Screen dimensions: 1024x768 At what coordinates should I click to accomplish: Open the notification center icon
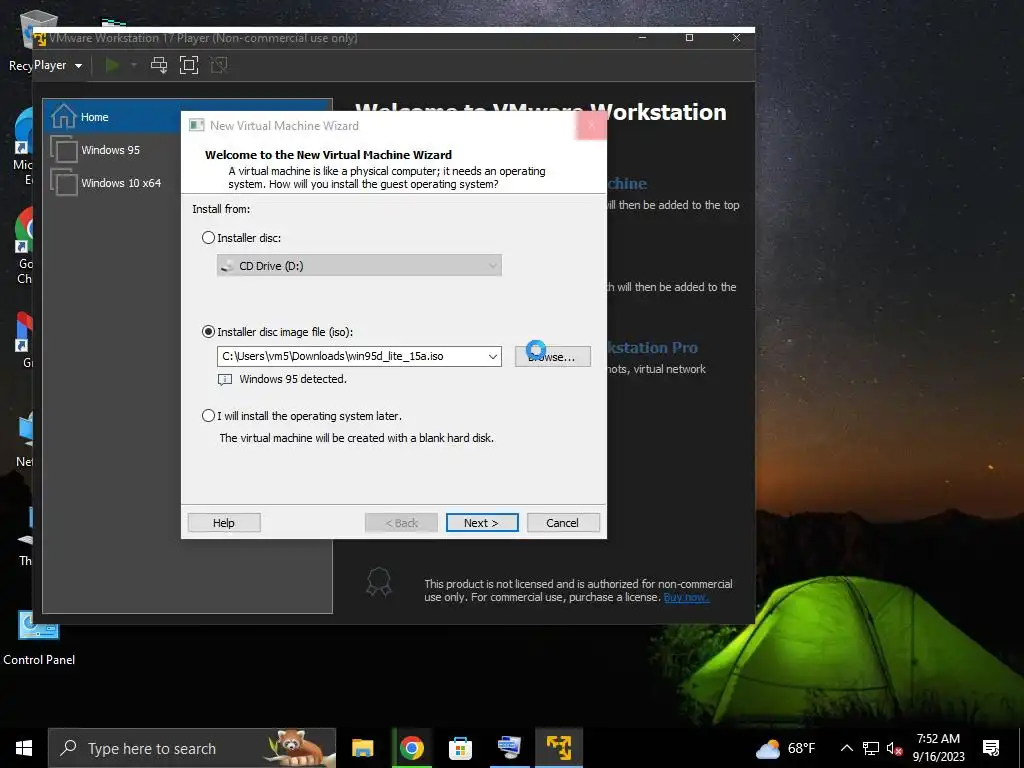(991, 748)
